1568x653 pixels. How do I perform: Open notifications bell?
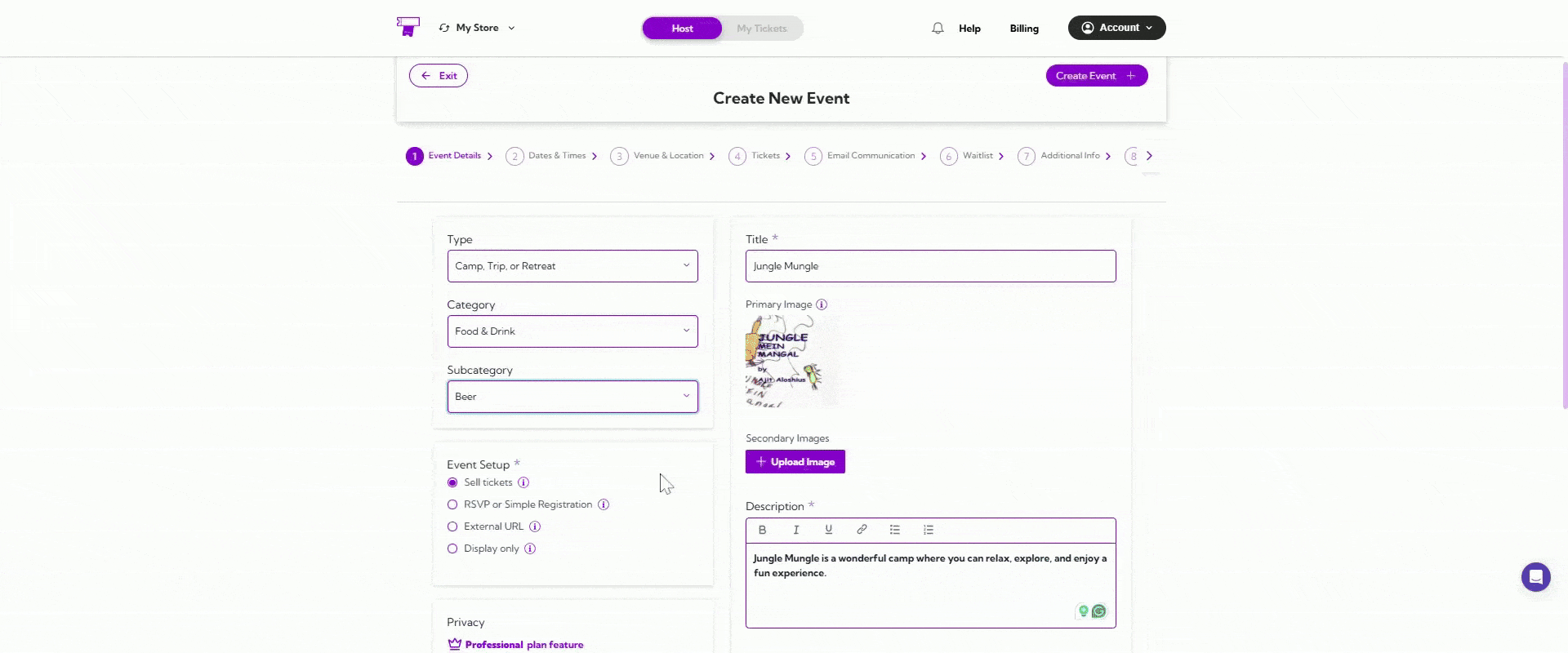click(938, 29)
